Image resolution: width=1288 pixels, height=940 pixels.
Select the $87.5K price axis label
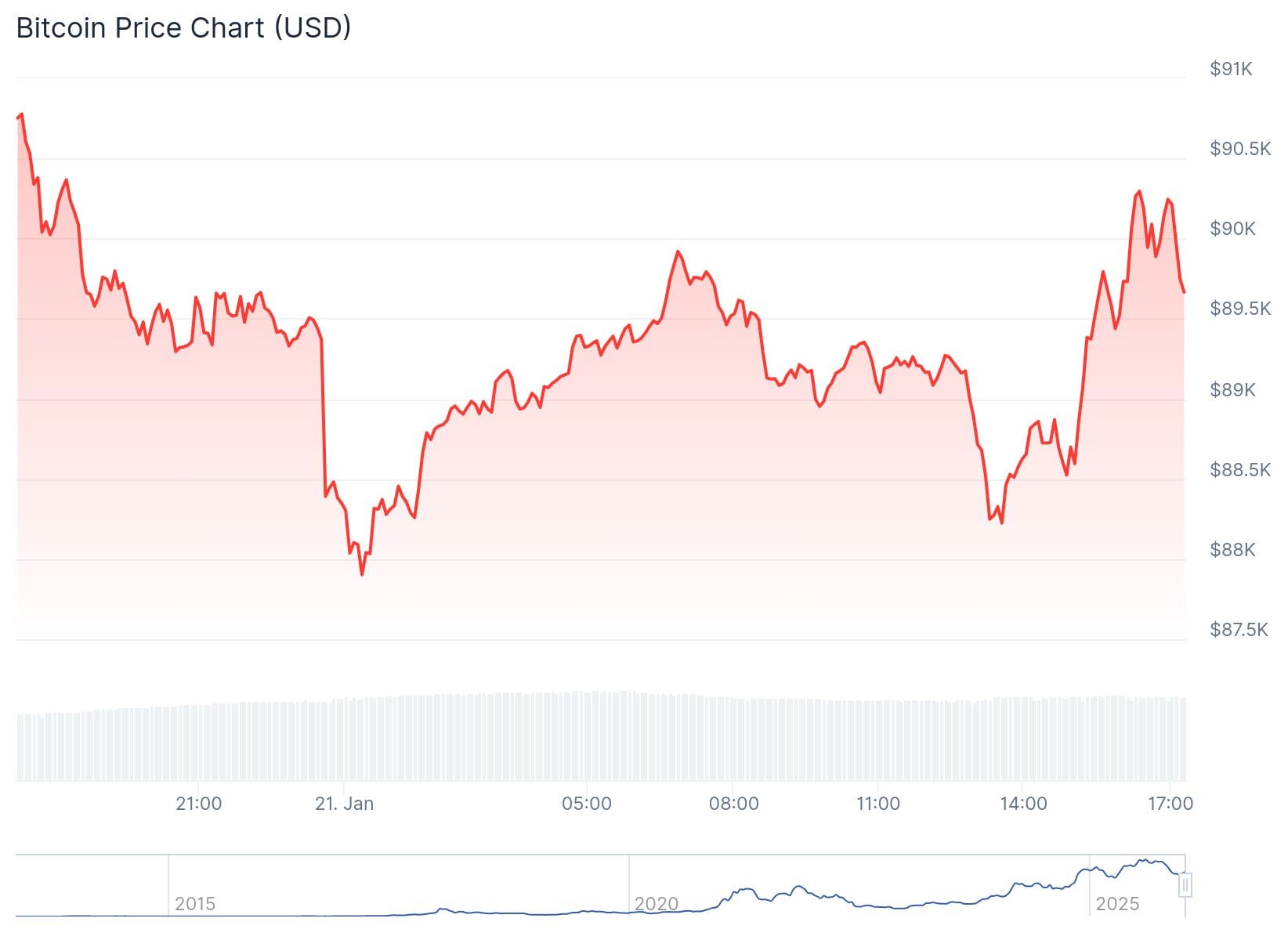coord(1238,630)
